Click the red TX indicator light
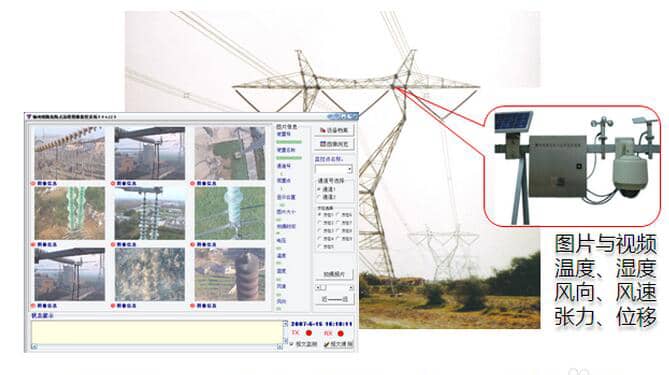669x375 pixels. click(x=309, y=333)
